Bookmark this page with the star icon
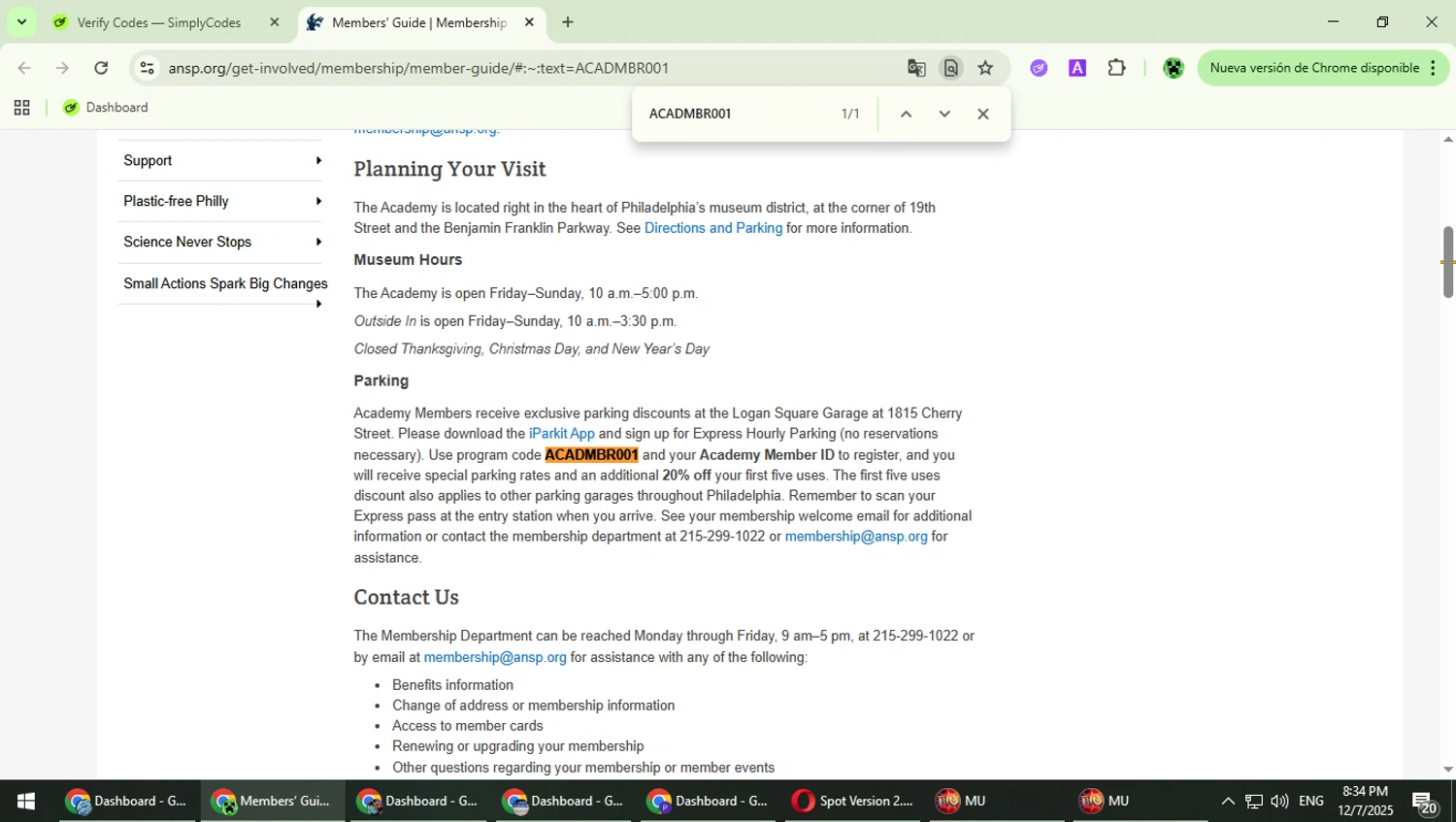This screenshot has width=1456, height=822. [985, 68]
